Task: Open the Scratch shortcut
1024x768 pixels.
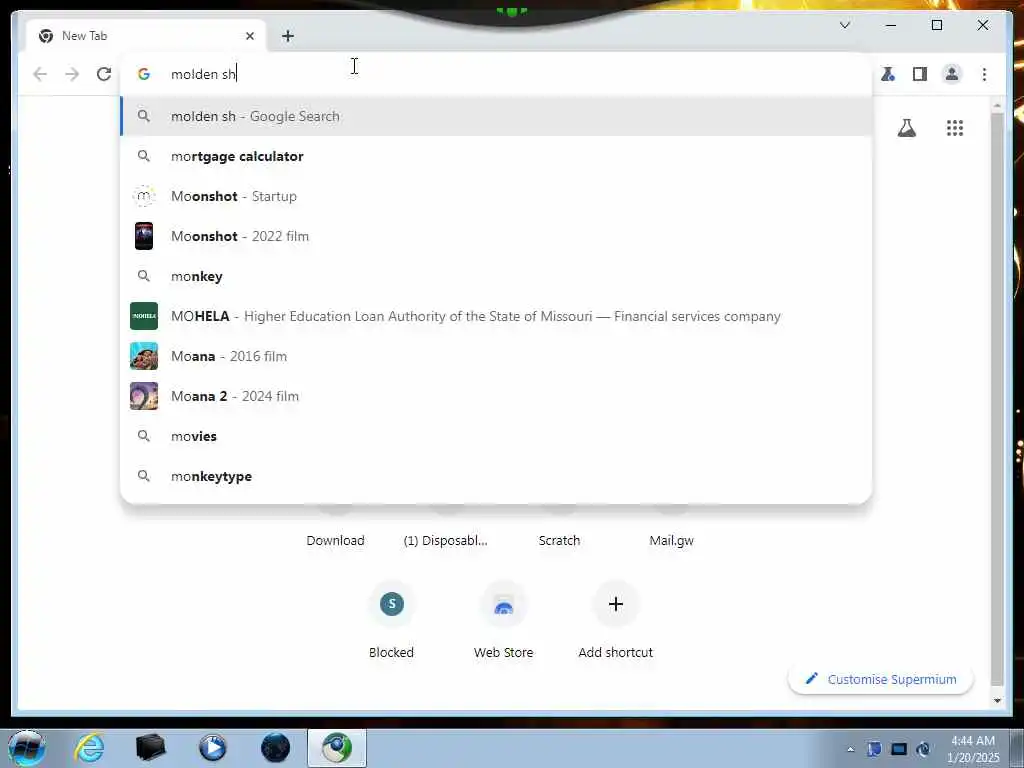Action: [x=559, y=540]
